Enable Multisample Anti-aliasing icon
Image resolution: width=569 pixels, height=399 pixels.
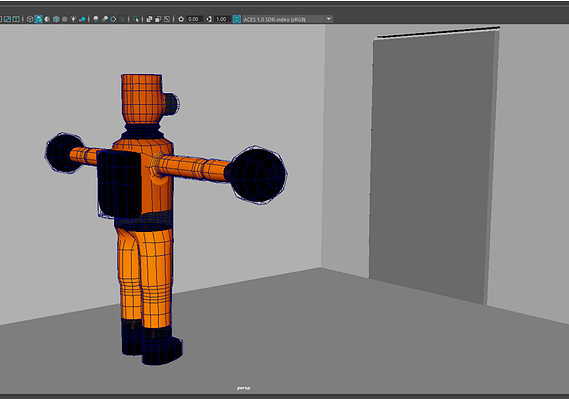click(113, 19)
